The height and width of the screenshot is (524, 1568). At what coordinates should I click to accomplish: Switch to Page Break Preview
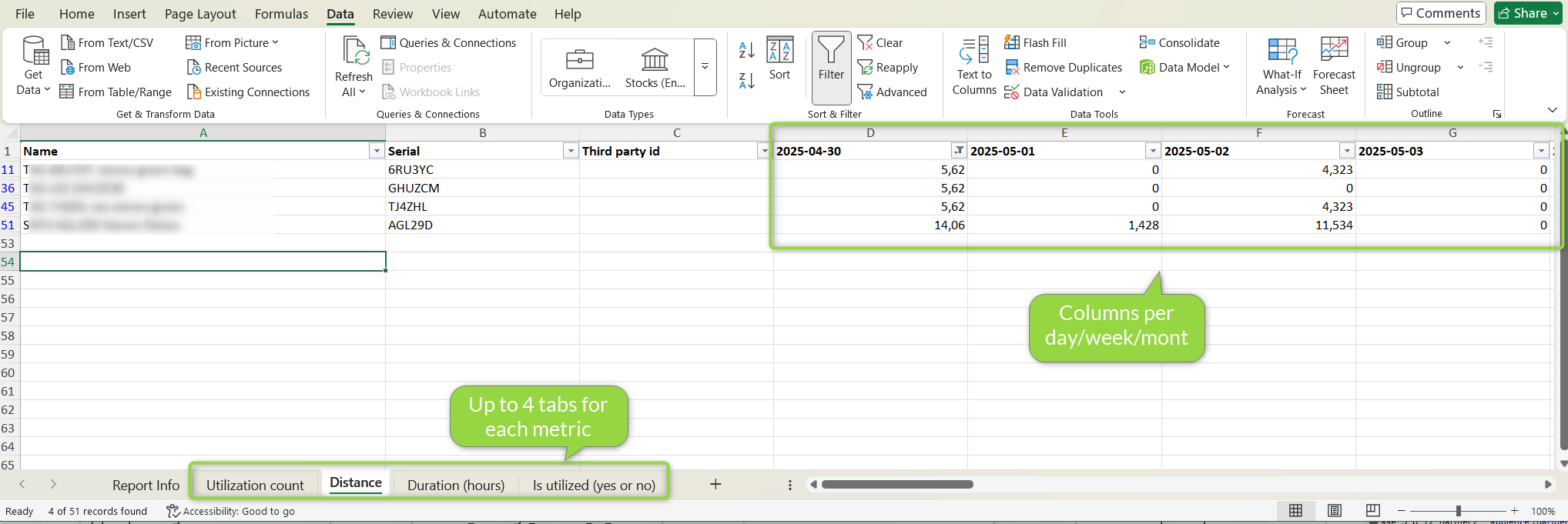coord(1372,511)
